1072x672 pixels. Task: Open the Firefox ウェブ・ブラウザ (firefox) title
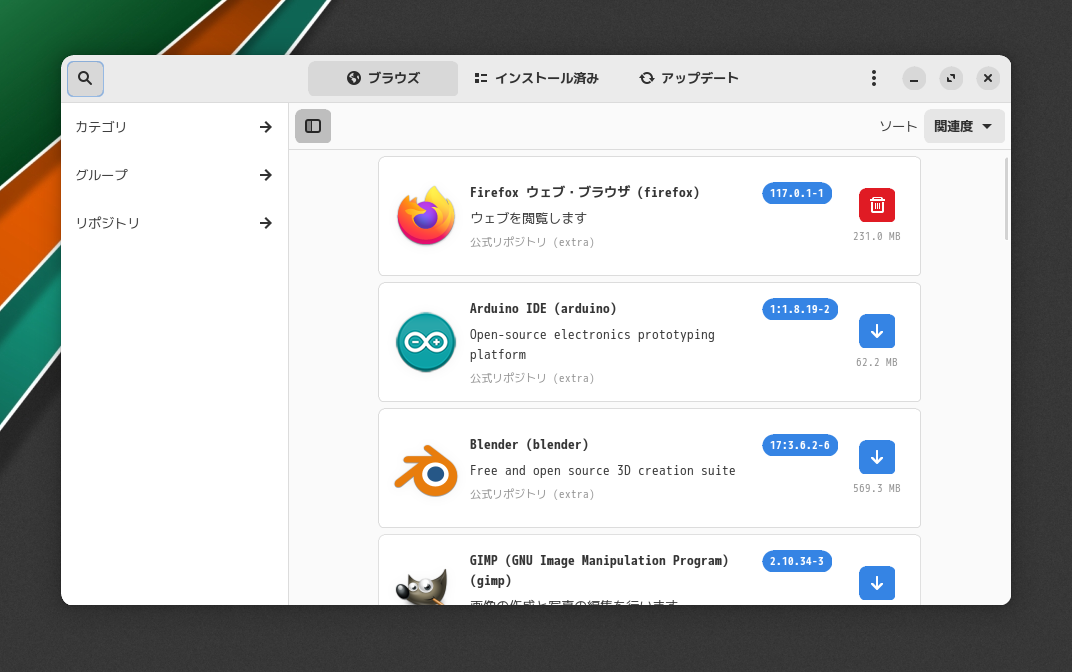coord(585,193)
